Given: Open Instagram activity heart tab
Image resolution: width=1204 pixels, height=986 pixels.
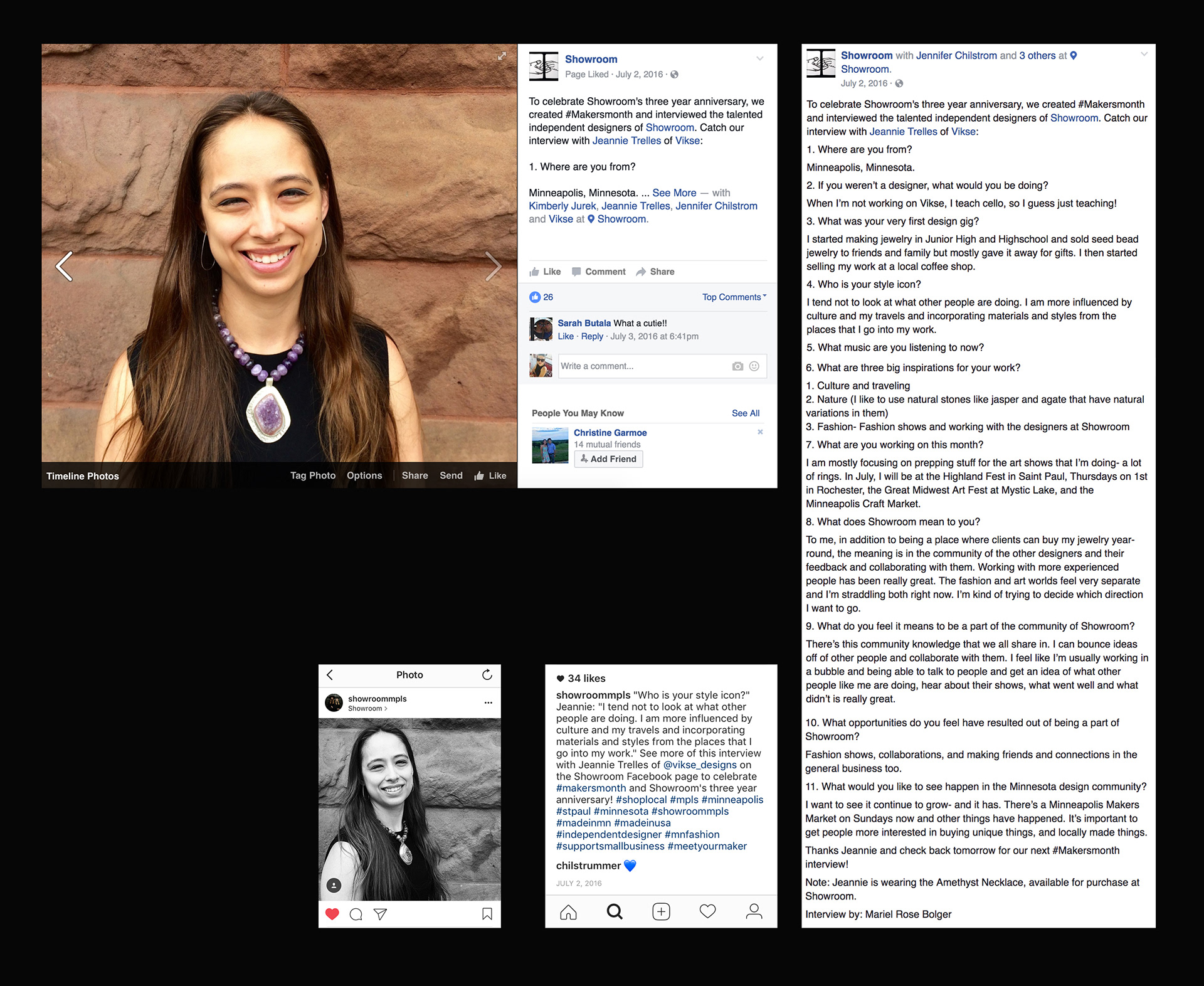Looking at the screenshot, I should (707, 911).
